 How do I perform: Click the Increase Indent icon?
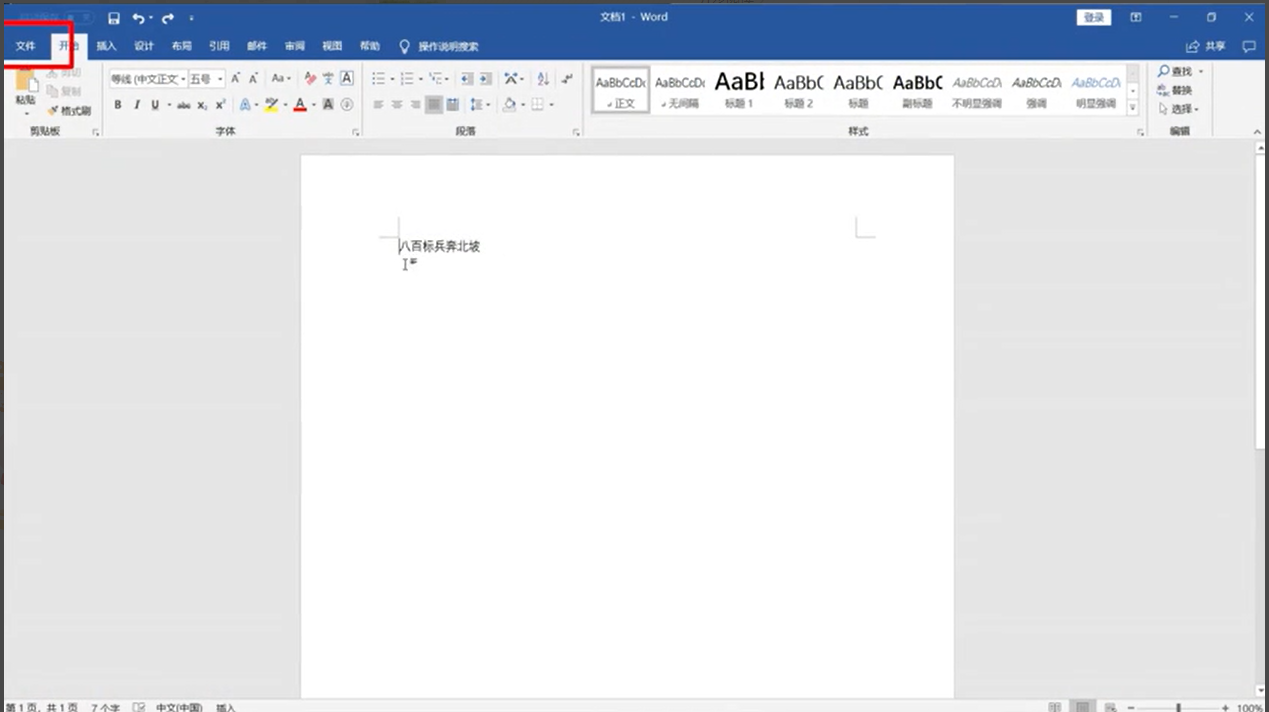click(x=485, y=79)
